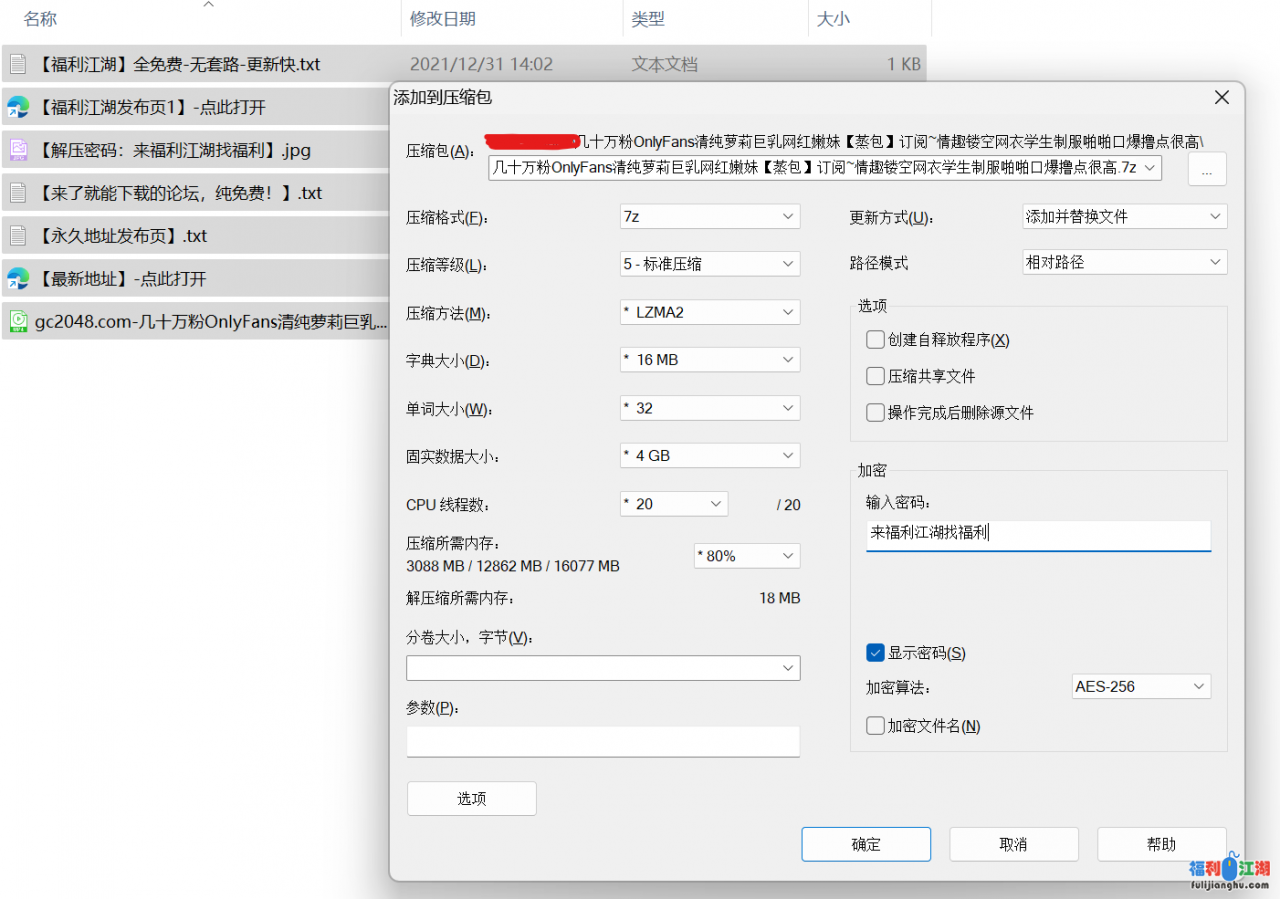Tick the 加密文件名 checkbox

click(x=876, y=726)
